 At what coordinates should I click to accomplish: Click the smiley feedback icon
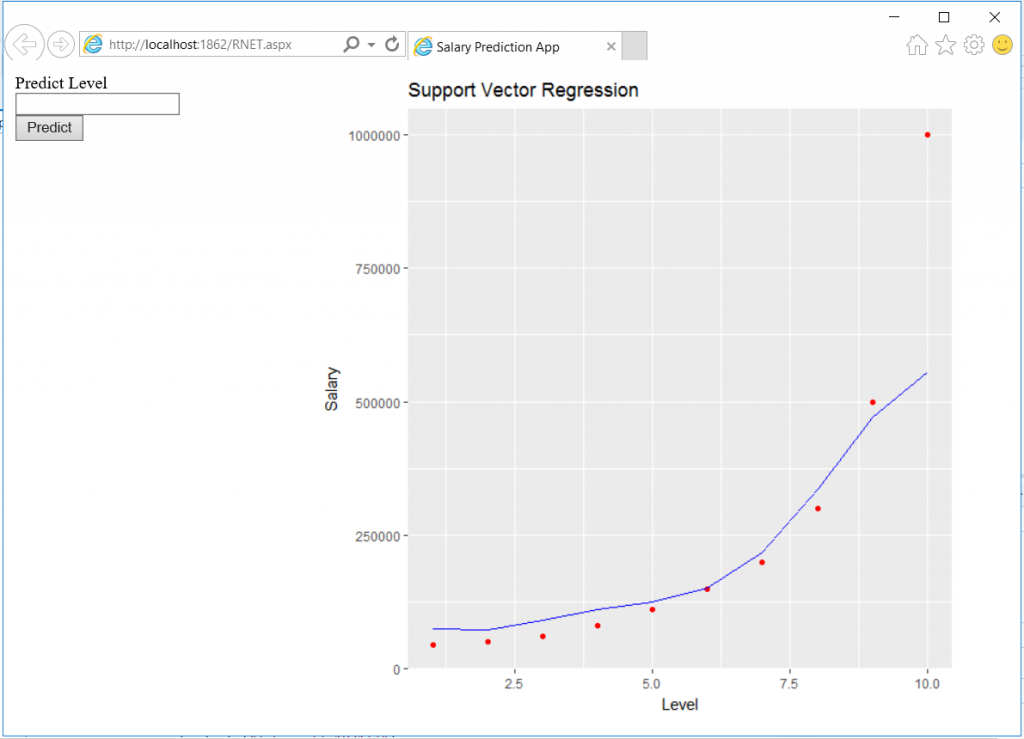pos(1002,44)
